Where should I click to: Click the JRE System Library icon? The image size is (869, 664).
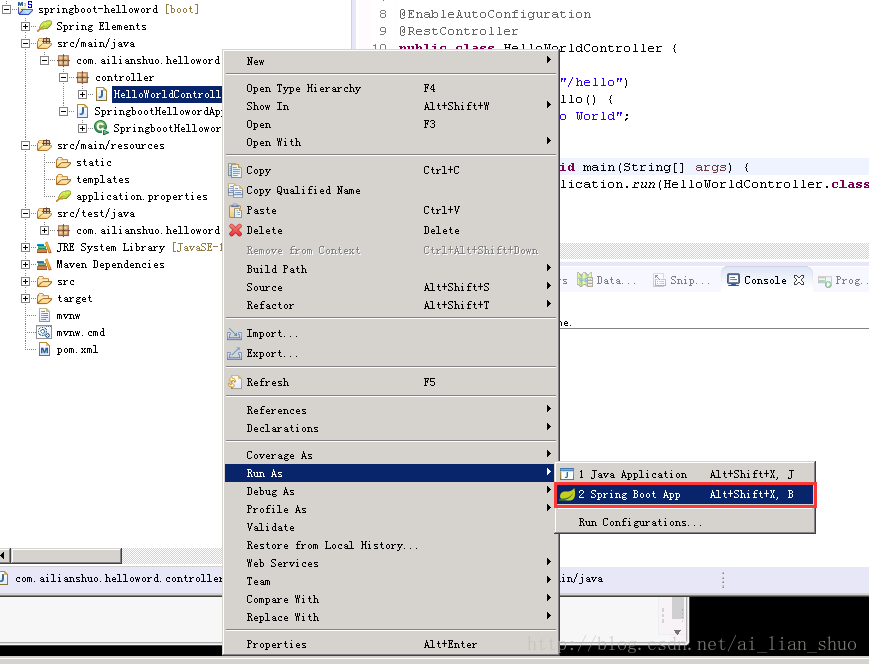44,247
